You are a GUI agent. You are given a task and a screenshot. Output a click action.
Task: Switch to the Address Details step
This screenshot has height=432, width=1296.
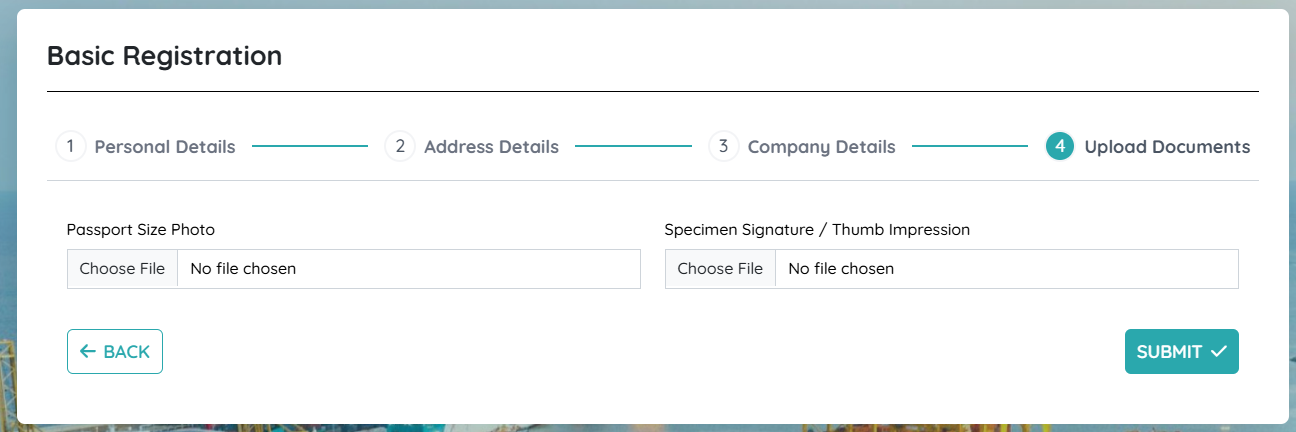(491, 147)
